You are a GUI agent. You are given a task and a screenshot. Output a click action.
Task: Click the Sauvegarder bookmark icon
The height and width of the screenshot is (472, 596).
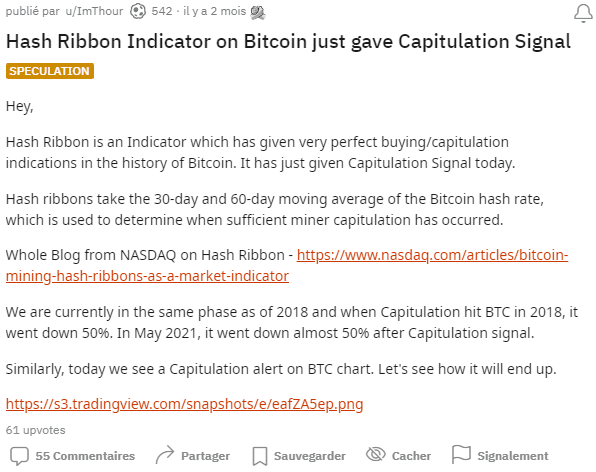pos(260,456)
